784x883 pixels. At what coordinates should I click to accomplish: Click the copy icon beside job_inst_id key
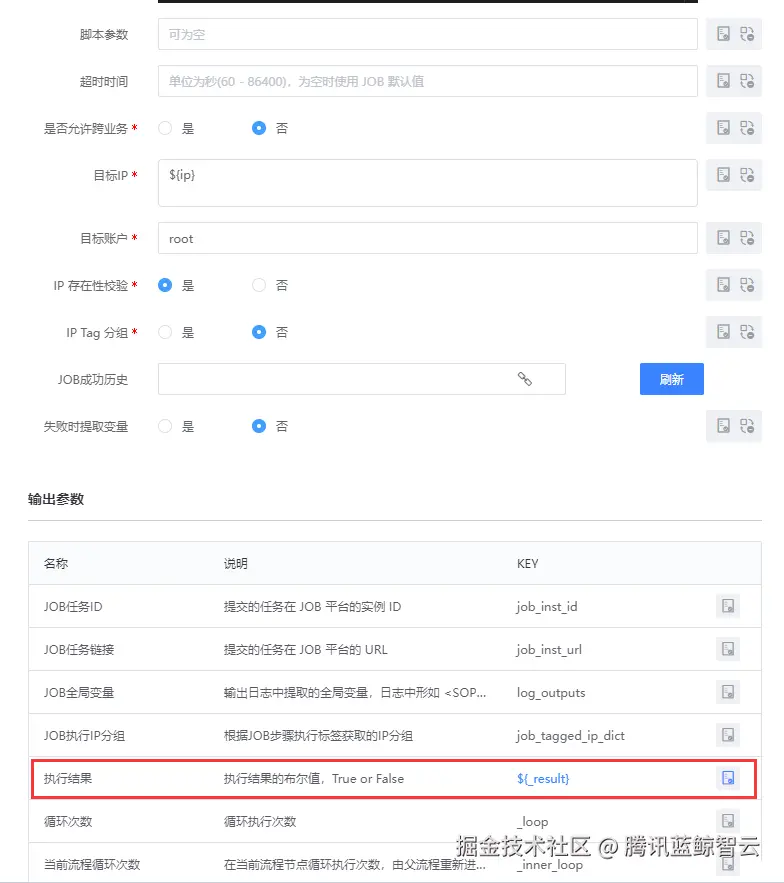click(728, 606)
